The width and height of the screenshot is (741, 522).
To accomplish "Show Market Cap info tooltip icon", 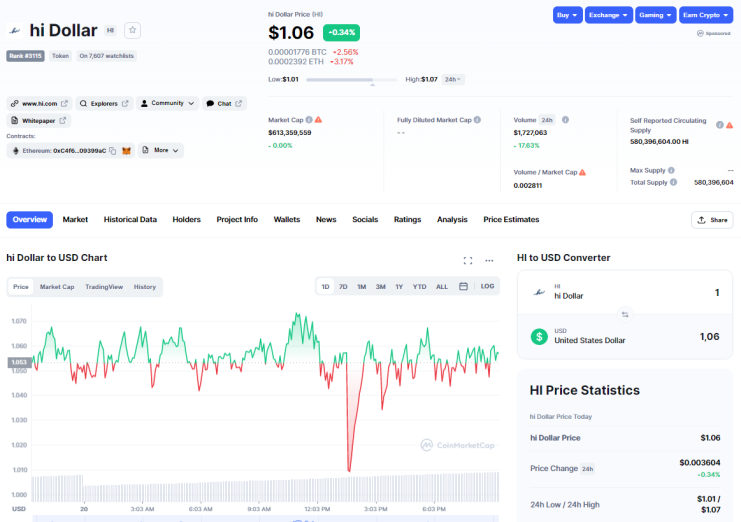I will pos(309,120).
